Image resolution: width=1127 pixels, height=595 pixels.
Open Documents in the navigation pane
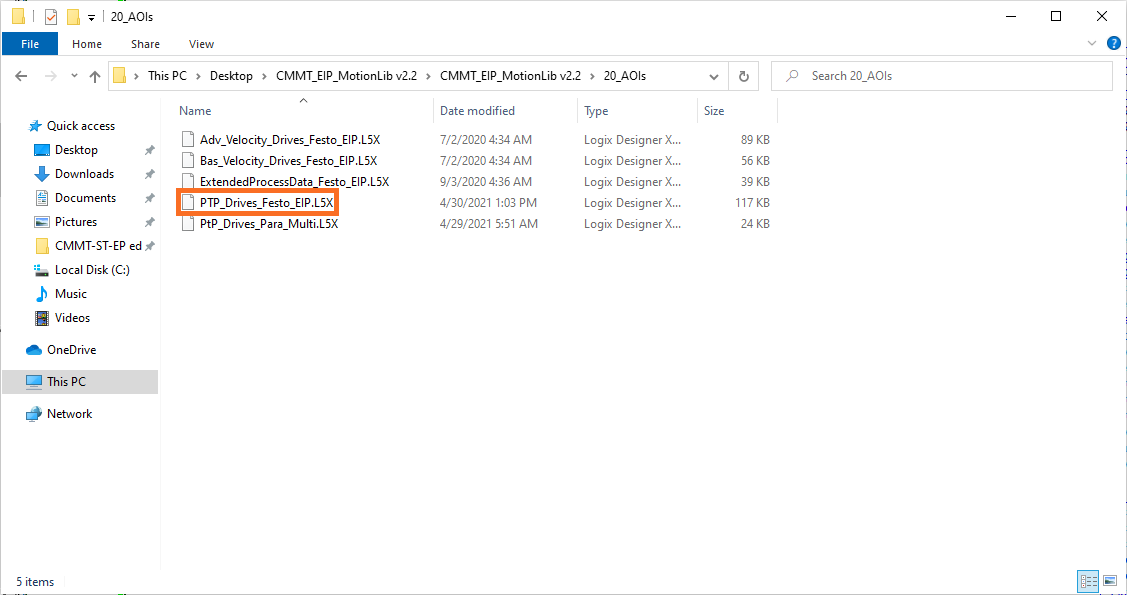click(x=86, y=198)
